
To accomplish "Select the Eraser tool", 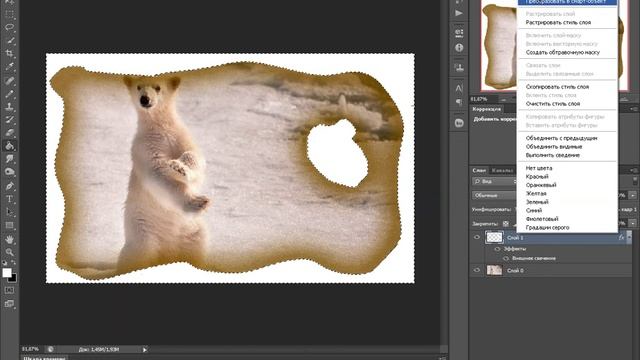I will [x=9, y=133].
